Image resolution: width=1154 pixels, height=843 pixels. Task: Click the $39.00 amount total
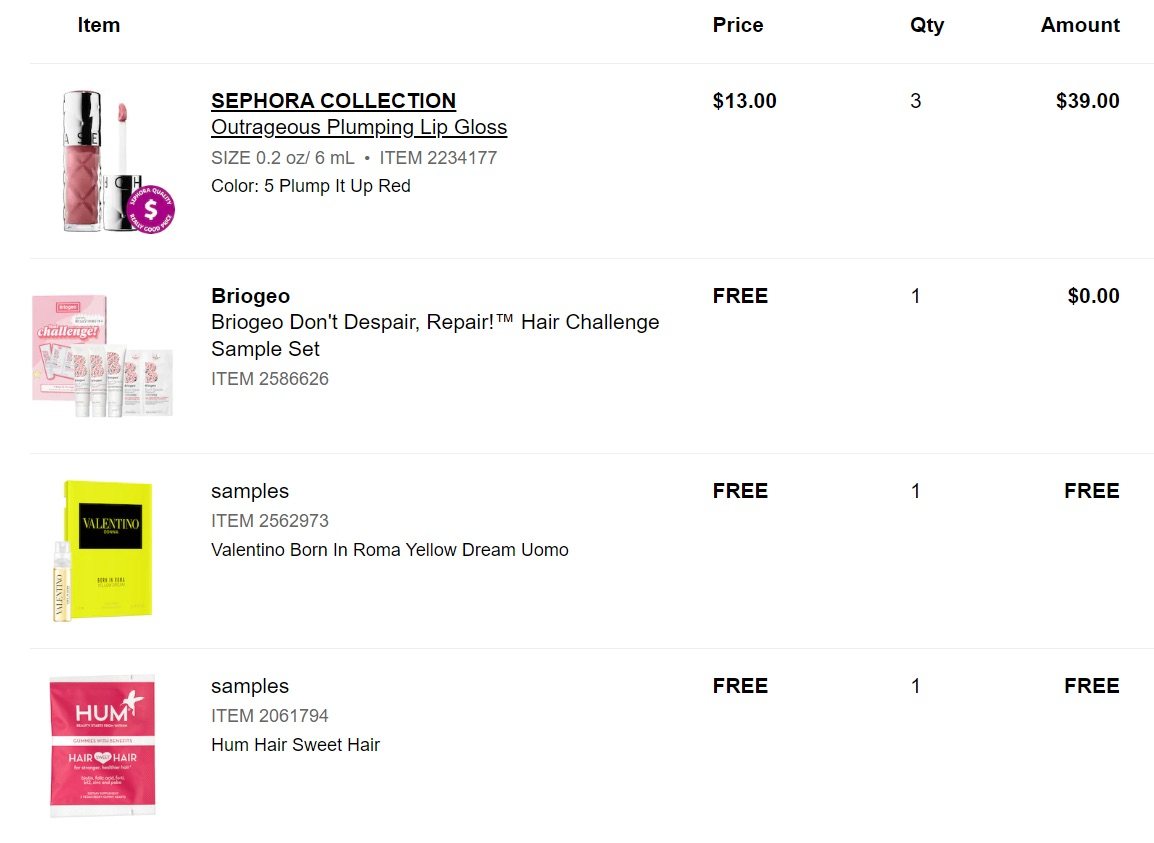pos(1088,101)
